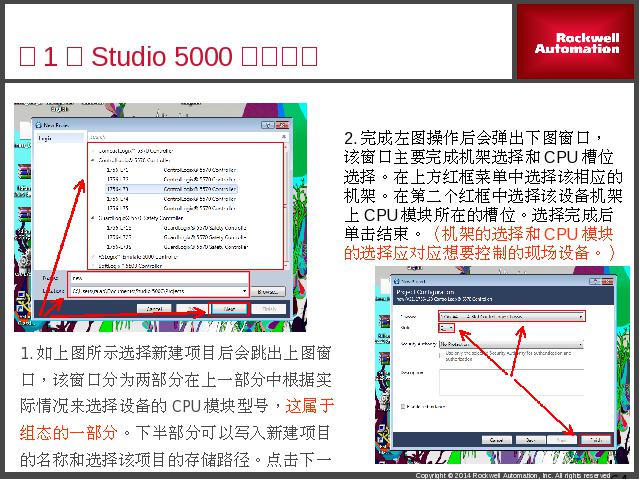Close the left New Project dialog
640x480 pixels.
(282, 125)
